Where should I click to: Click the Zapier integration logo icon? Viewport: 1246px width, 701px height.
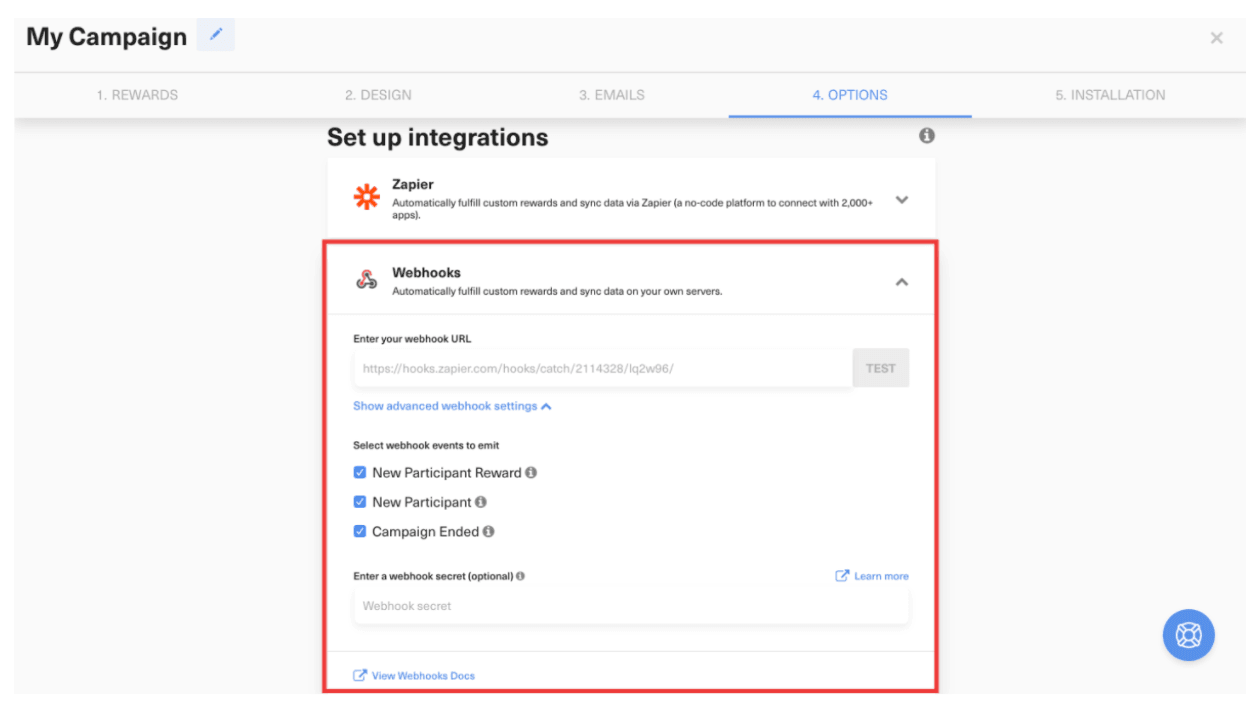pos(366,197)
